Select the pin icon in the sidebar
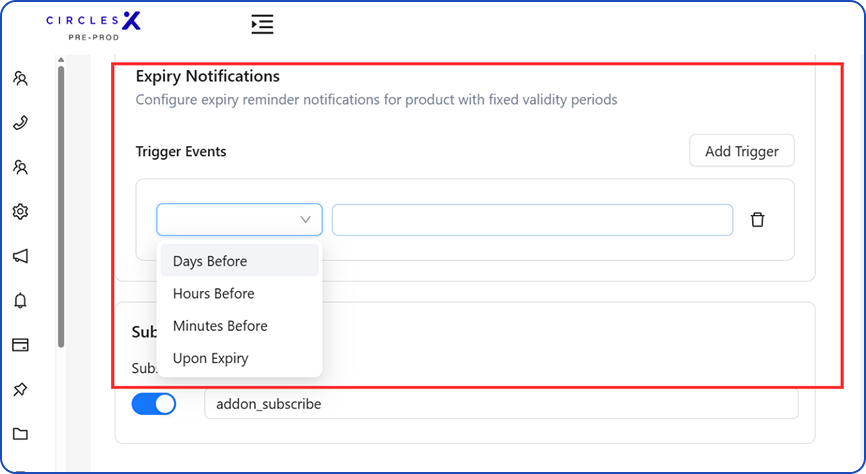 (20, 389)
